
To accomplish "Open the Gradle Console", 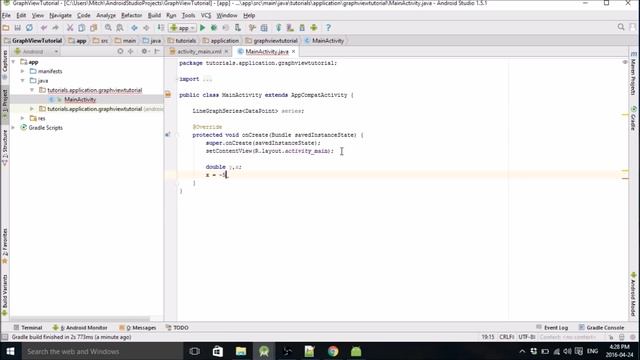I will point(601,328).
